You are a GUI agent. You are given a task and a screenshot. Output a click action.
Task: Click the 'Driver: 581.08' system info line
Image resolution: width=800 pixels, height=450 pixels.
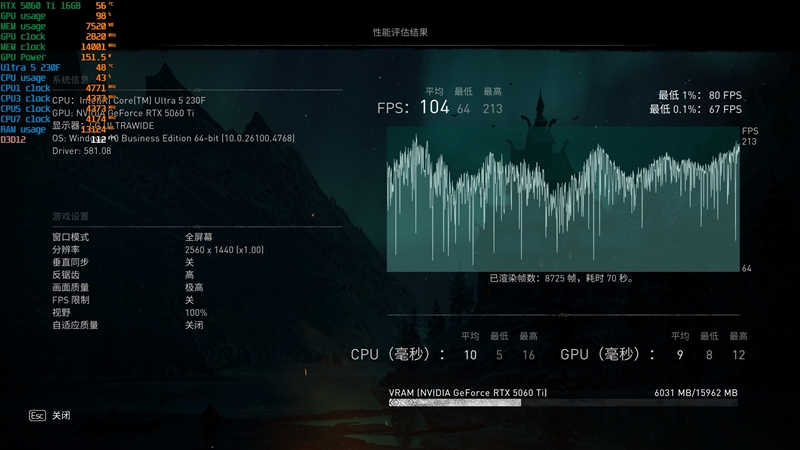point(82,151)
